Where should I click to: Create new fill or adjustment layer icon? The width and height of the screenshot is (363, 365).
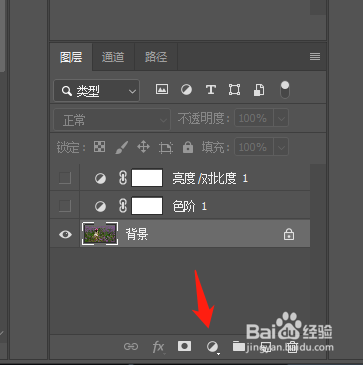click(212, 347)
